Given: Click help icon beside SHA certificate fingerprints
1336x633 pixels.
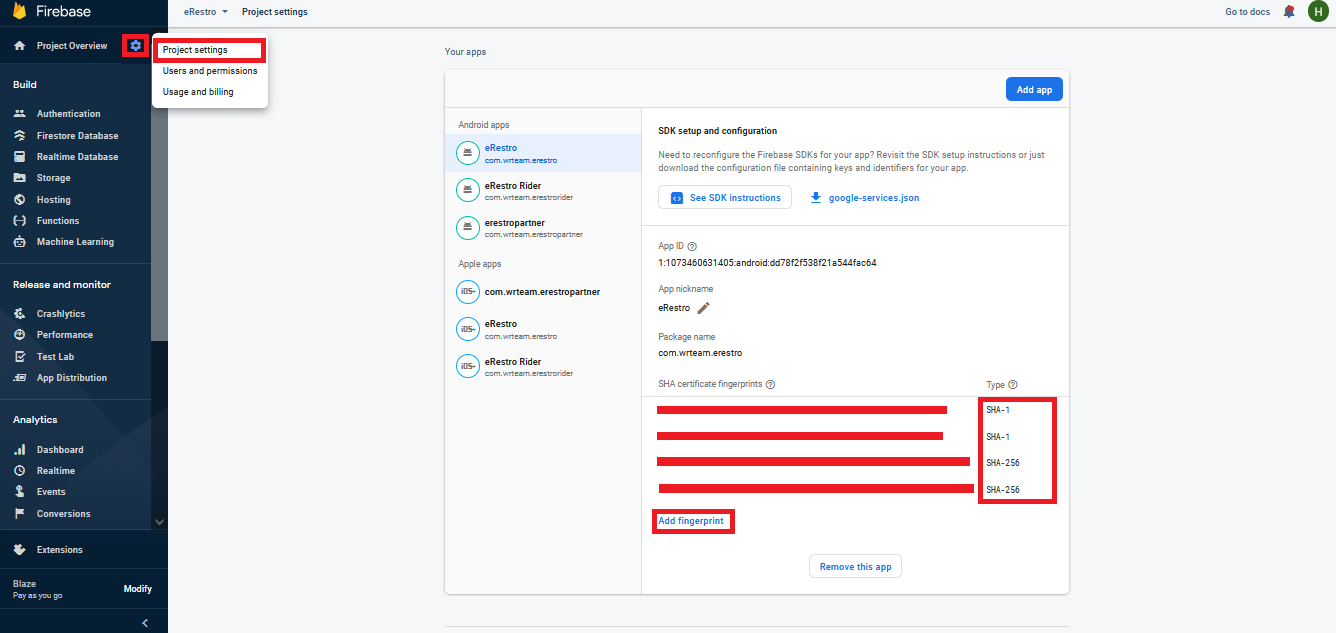Looking at the screenshot, I should [x=771, y=385].
